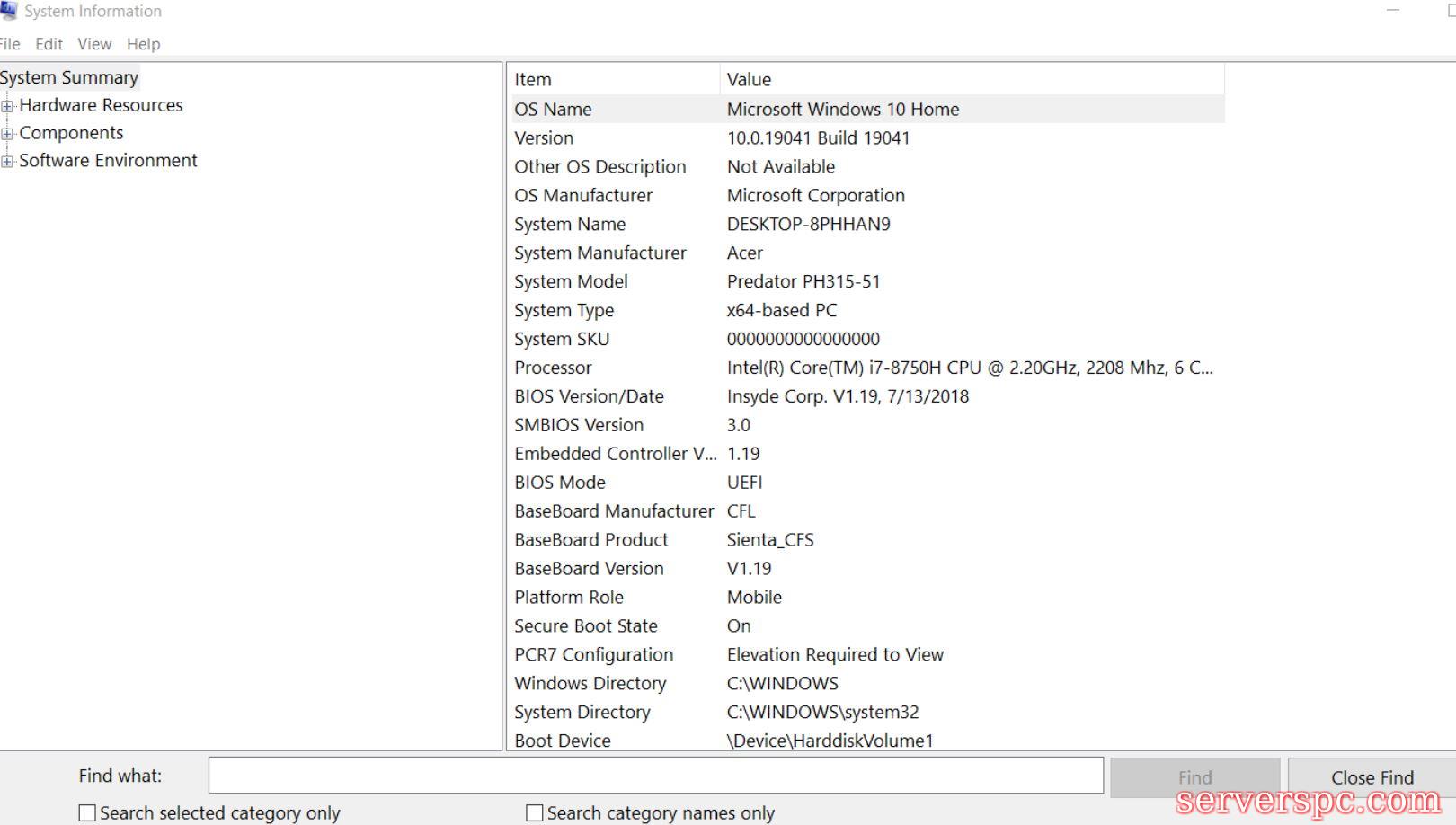Open the Help menu
This screenshot has width=1456, height=825.
click(143, 44)
